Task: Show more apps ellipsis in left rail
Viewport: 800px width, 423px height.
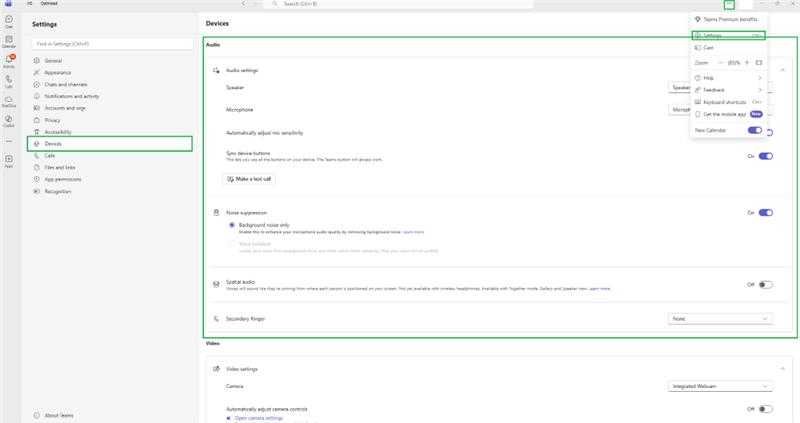Action: 9,141
